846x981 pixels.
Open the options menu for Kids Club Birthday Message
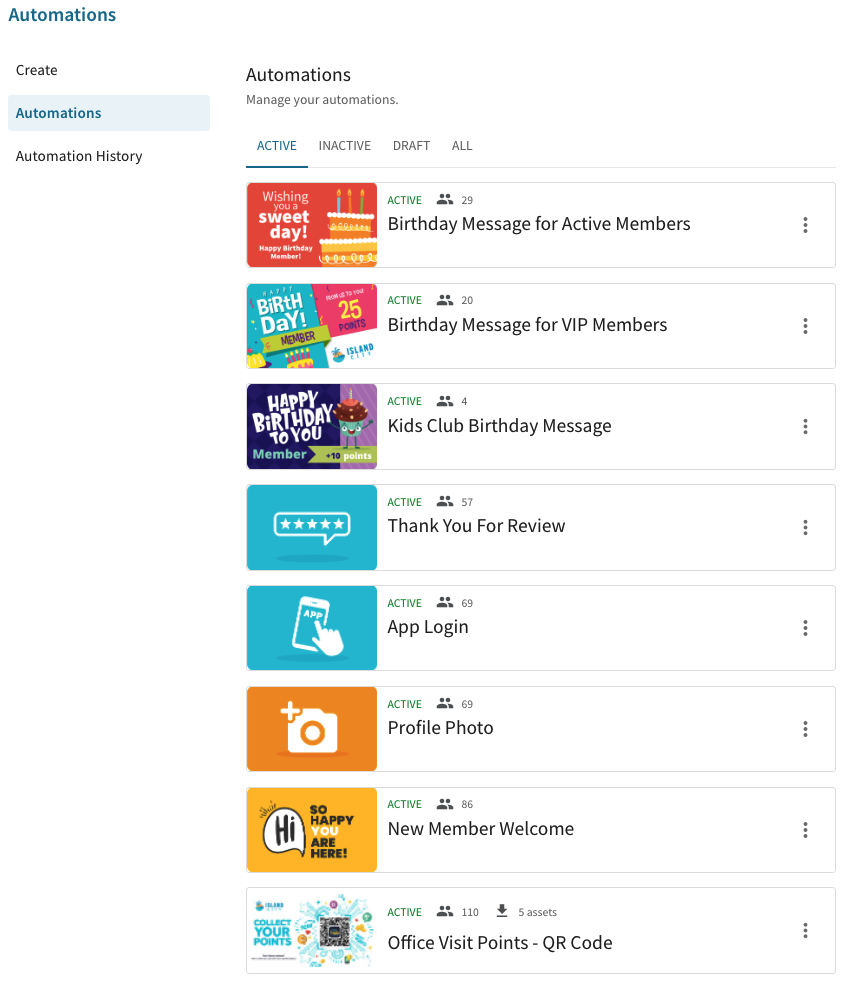(805, 427)
